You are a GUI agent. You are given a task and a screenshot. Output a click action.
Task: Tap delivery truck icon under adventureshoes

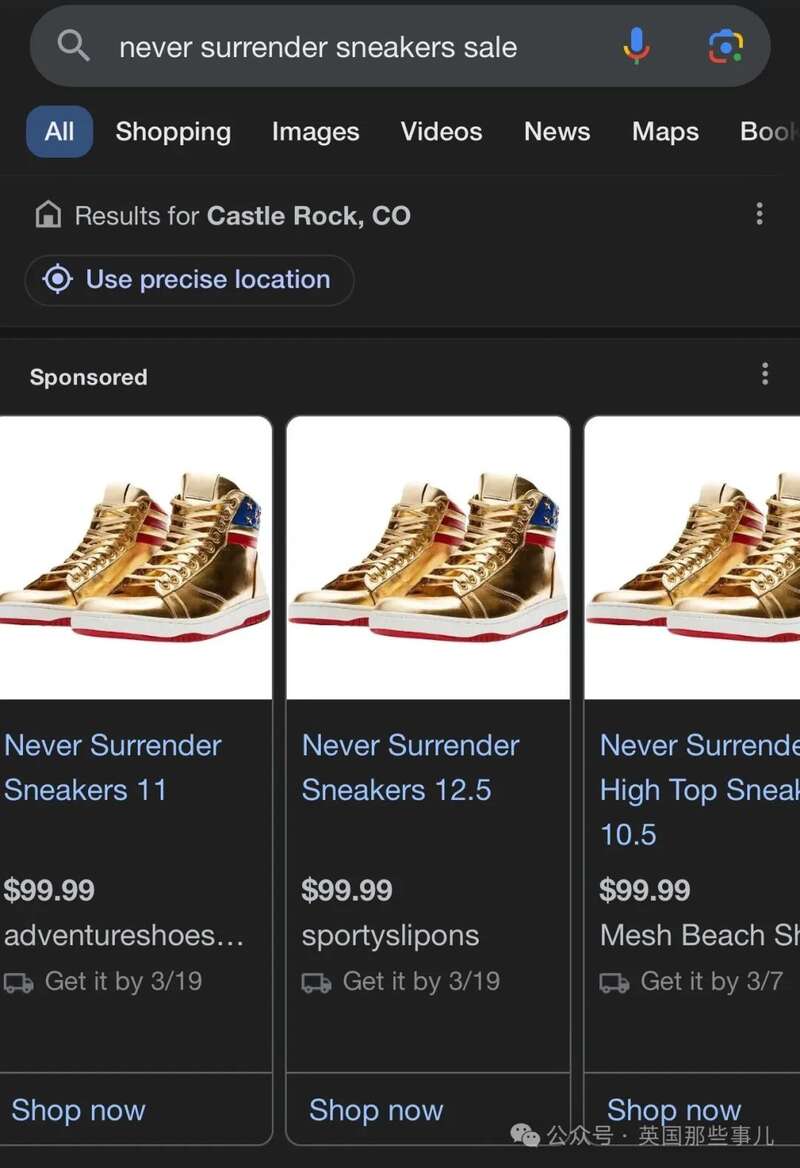coord(19,983)
